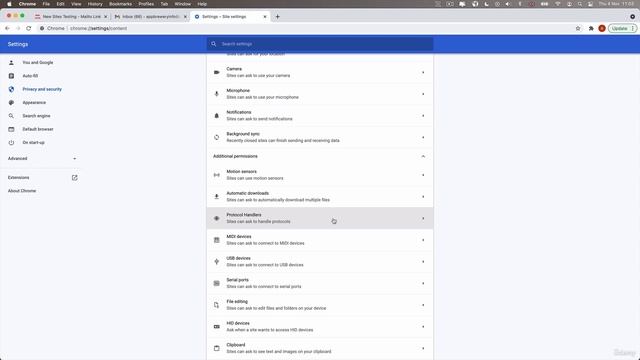Click in the Search settings field

(320, 44)
